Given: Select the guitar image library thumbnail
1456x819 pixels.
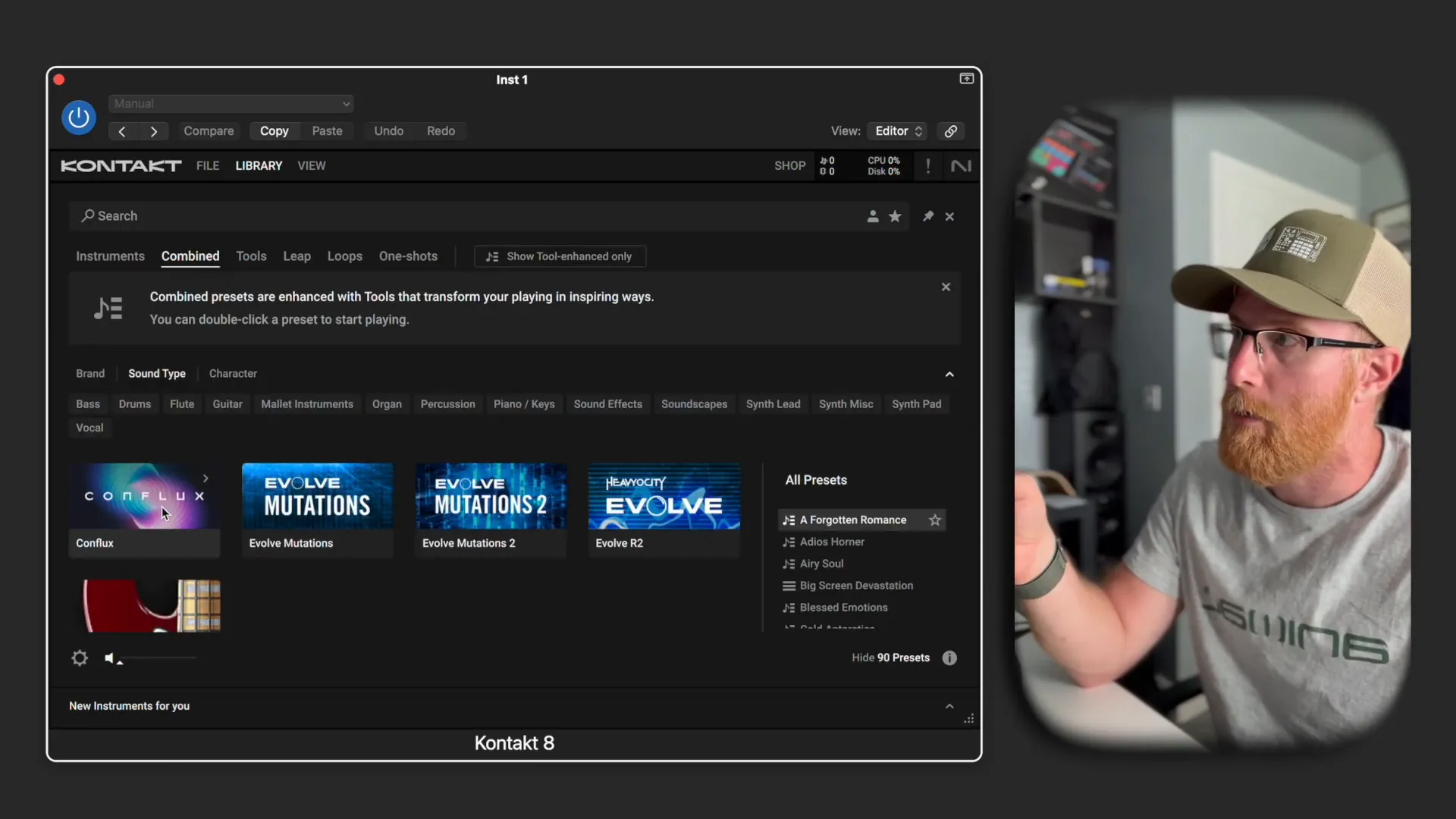Looking at the screenshot, I should coord(144,606).
